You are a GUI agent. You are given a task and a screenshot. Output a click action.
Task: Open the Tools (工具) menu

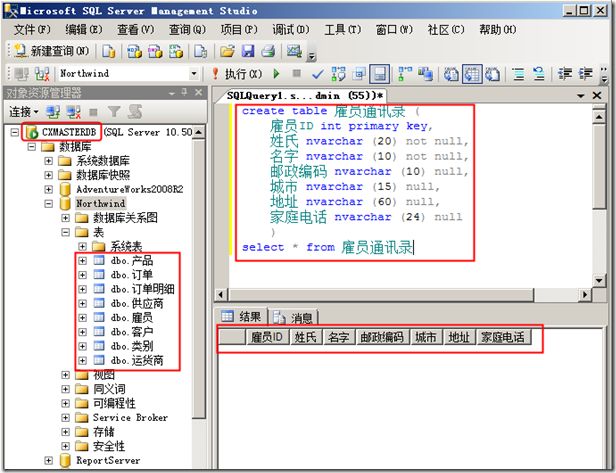tap(343, 29)
